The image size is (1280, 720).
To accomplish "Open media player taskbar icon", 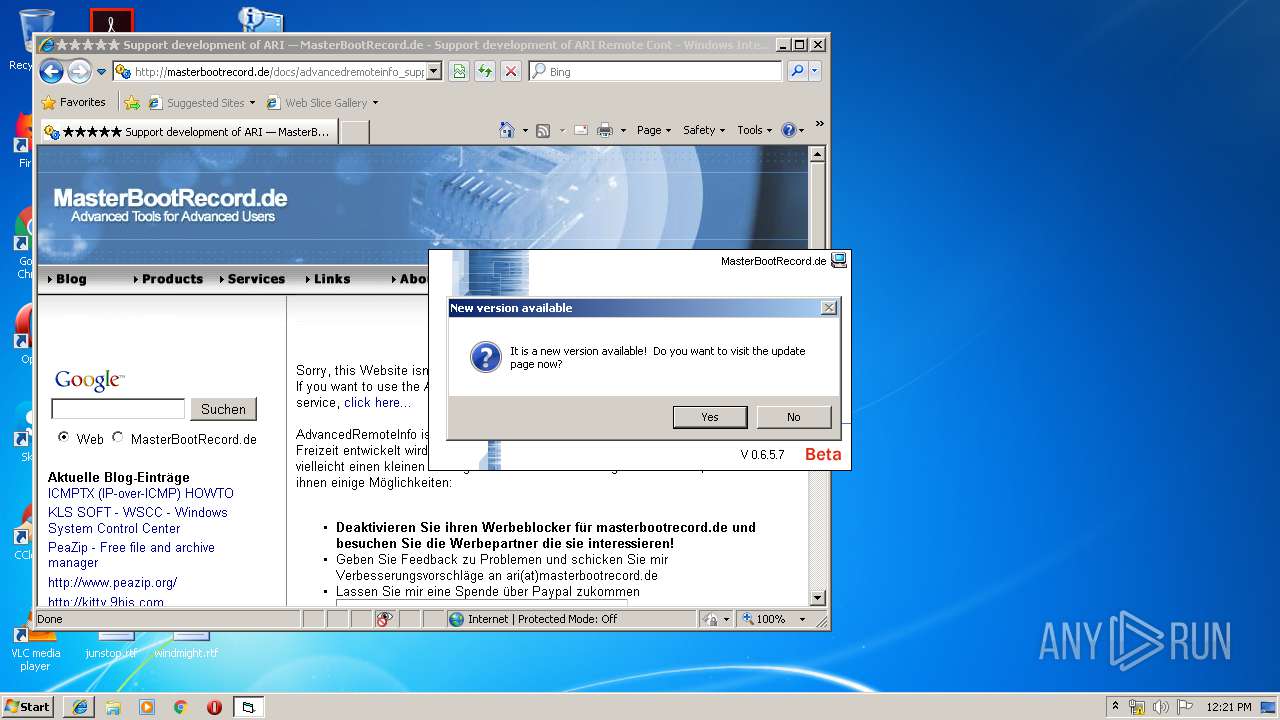I will [147, 707].
